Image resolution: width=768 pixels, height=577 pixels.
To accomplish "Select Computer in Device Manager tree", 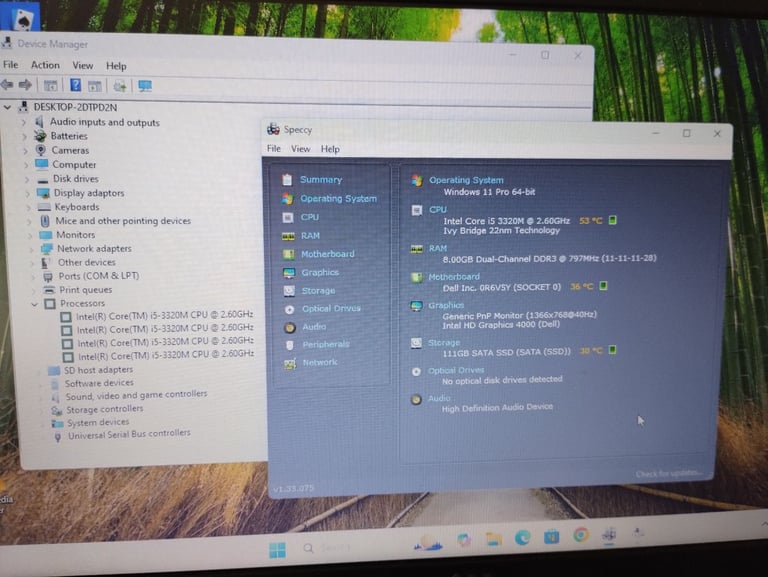I will (x=74, y=165).
